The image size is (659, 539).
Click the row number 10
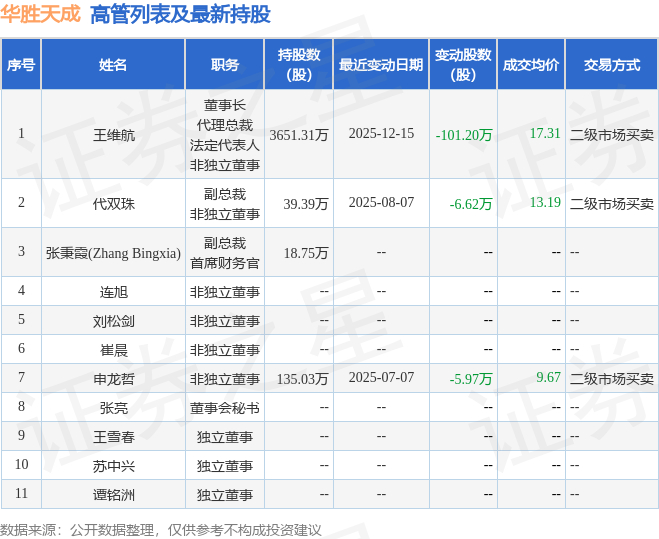point(21,464)
